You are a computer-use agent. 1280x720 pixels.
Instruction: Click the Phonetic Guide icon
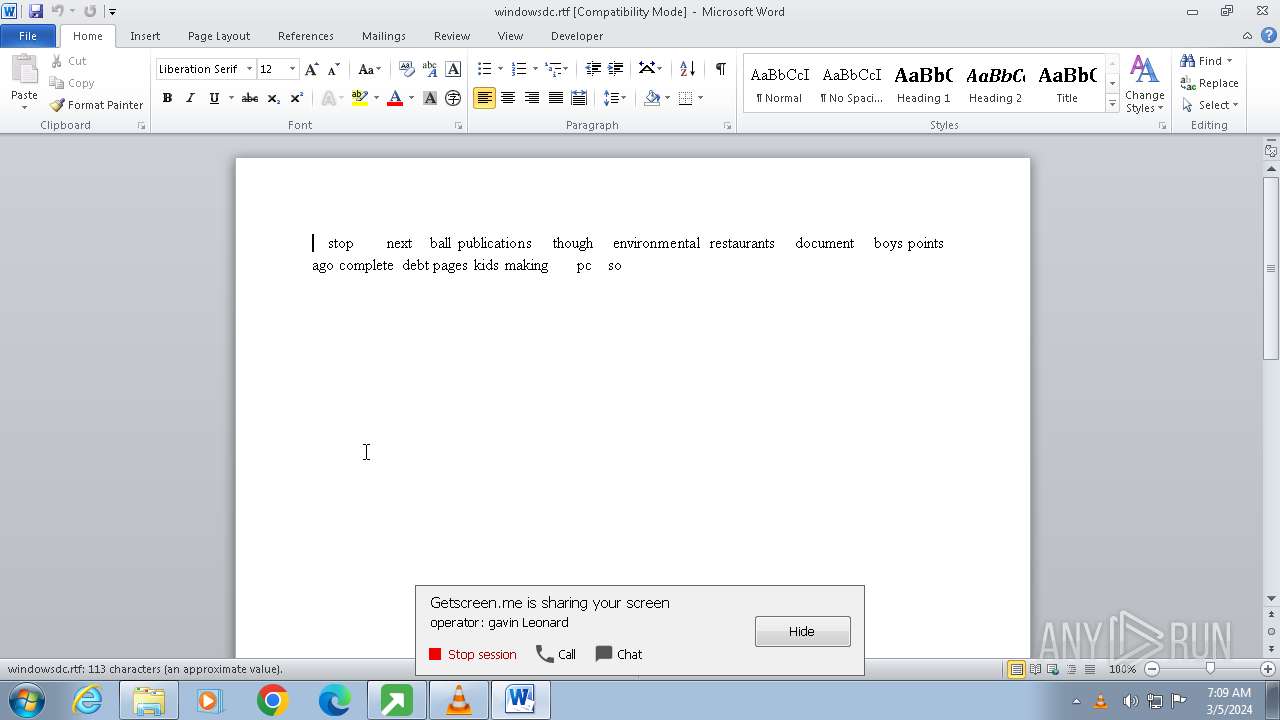430,69
